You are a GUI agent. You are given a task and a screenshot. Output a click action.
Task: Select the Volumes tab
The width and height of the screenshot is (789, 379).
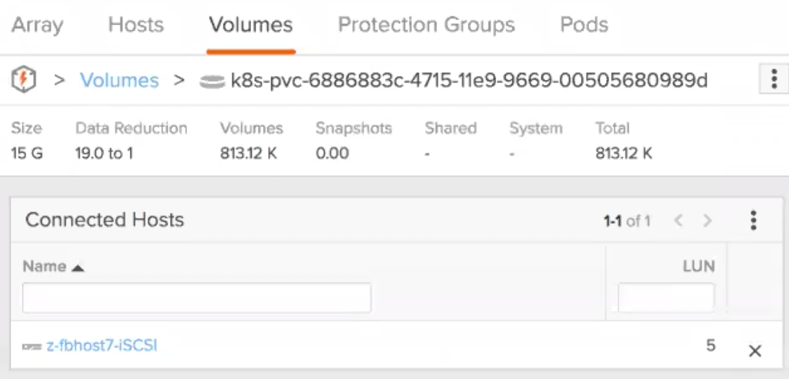point(251,25)
